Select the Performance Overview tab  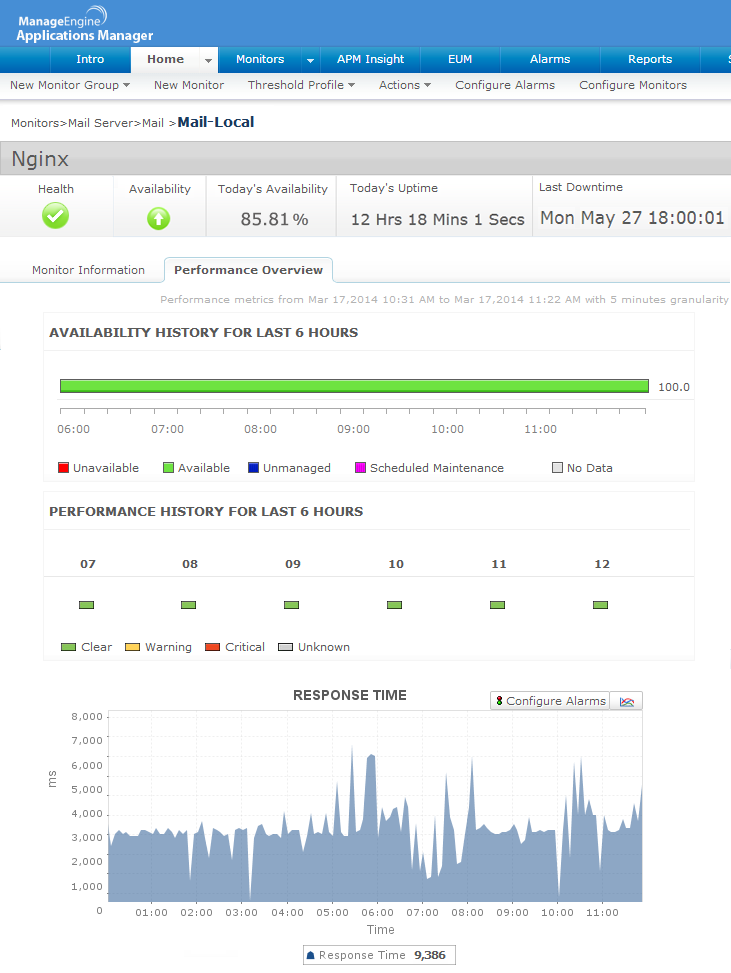pos(248,270)
